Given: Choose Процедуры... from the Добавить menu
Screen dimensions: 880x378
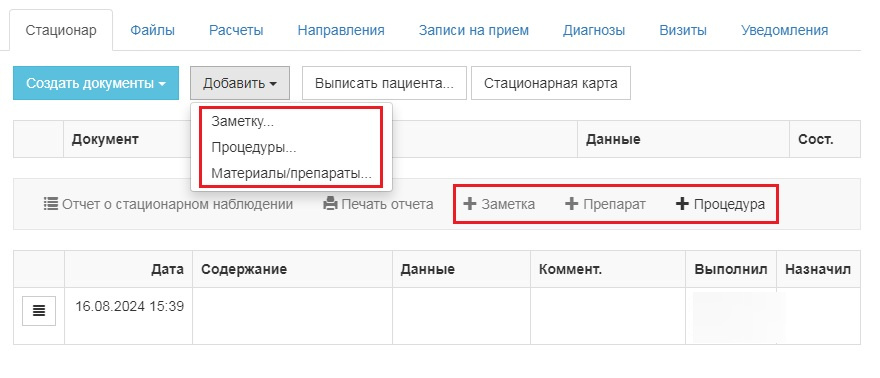Looking at the screenshot, I should 291,147.
